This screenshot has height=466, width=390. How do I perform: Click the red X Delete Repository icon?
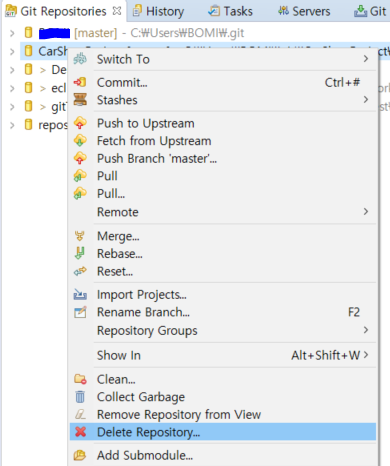(x=80, y=432)
